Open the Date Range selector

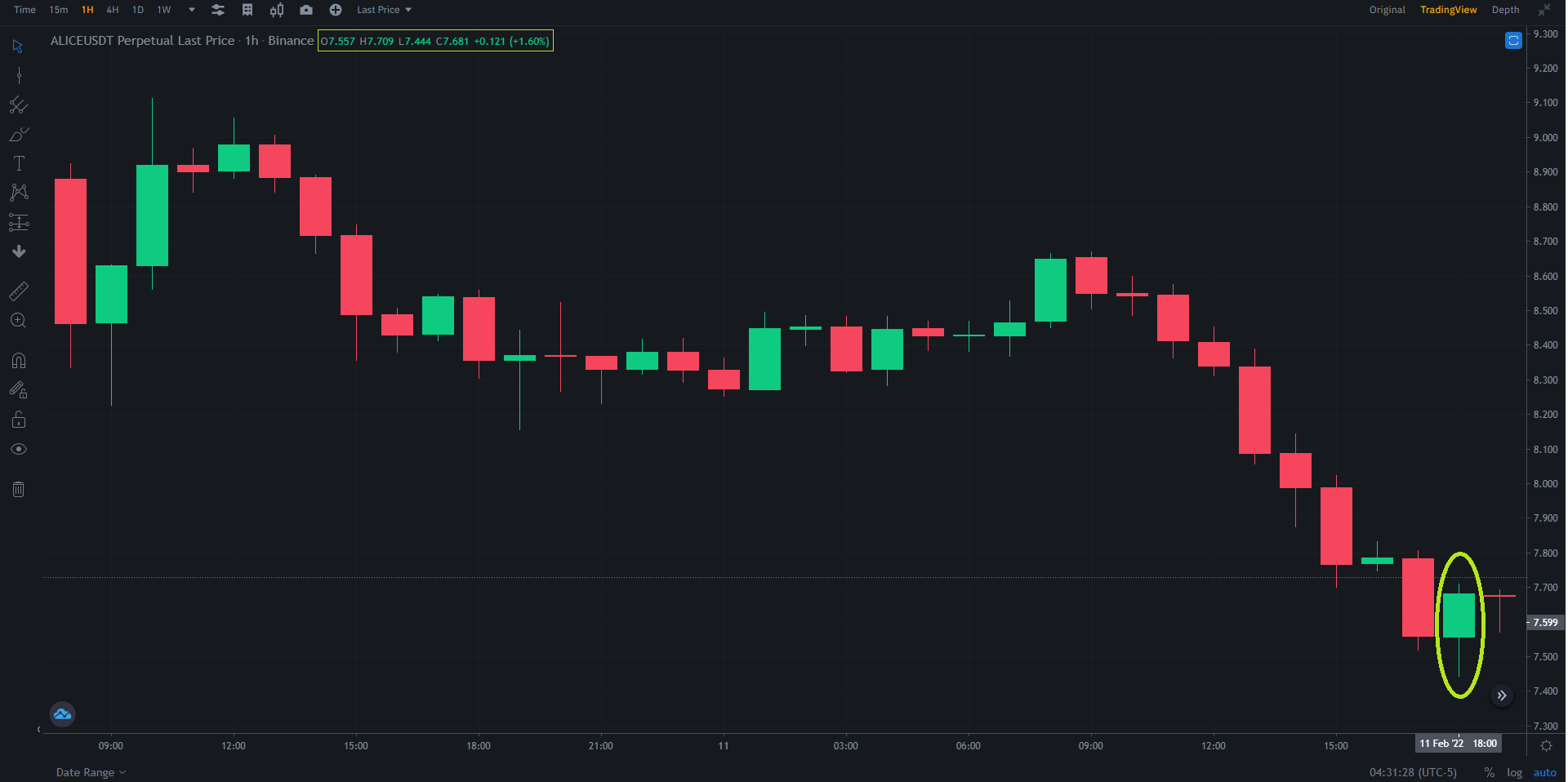[91, 772]
